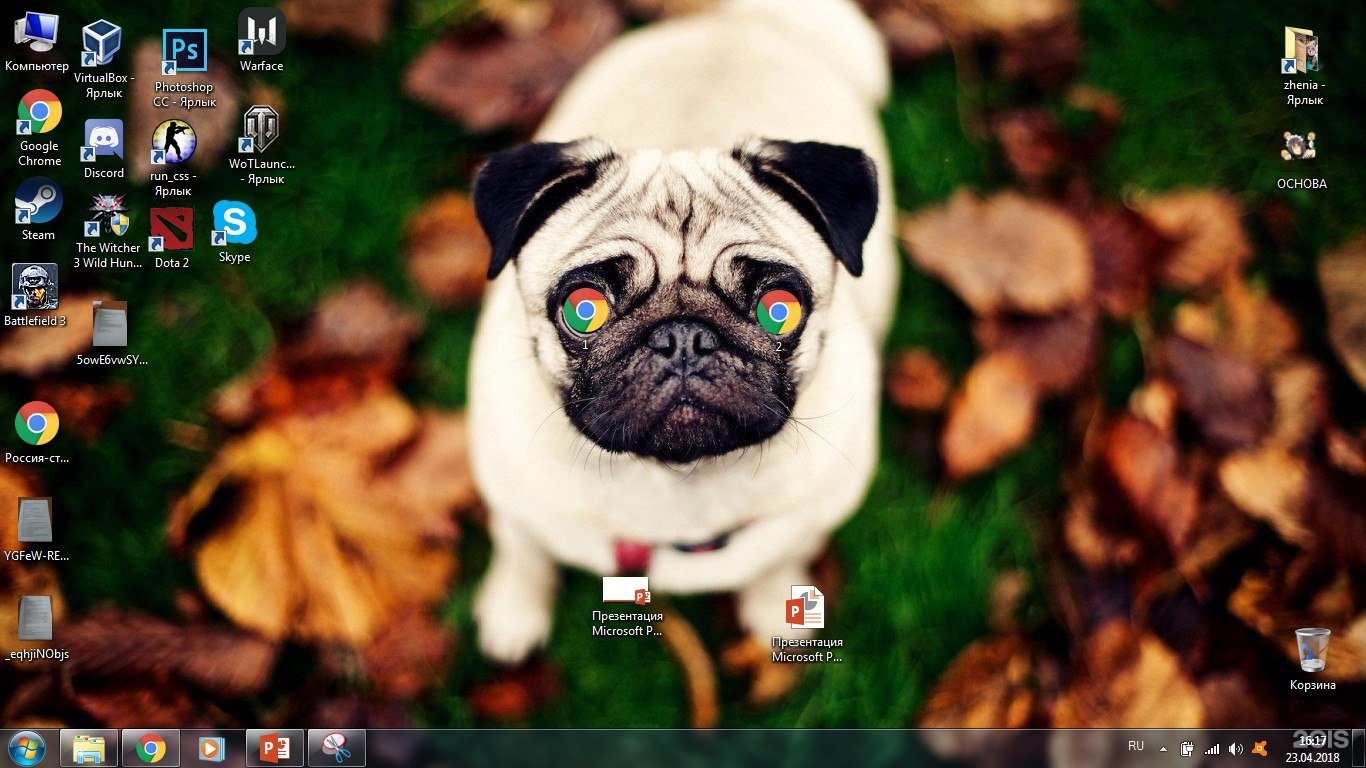Image resolution: width=1366 pixels, height=768 pixels.
Task: Open the Avast antivirus tray icon
Action: pyautogui.click(x=1261, y=748)
